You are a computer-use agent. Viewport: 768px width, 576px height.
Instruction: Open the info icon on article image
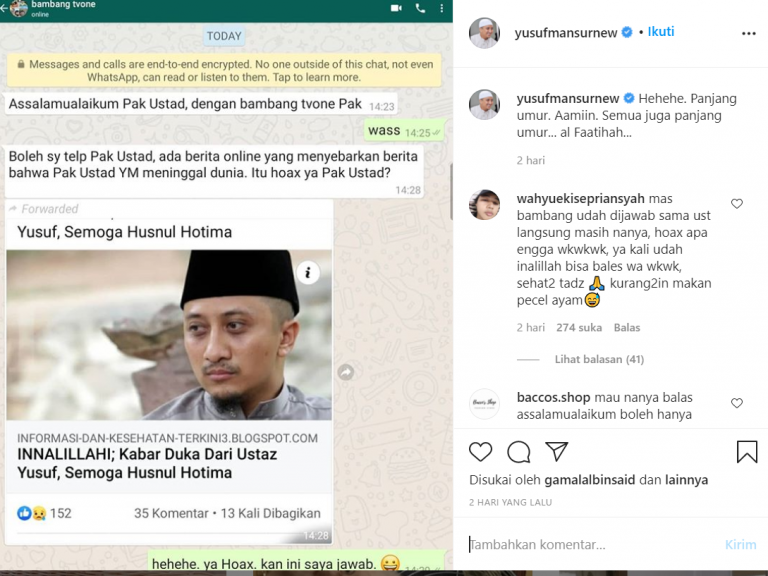(308, 272)
